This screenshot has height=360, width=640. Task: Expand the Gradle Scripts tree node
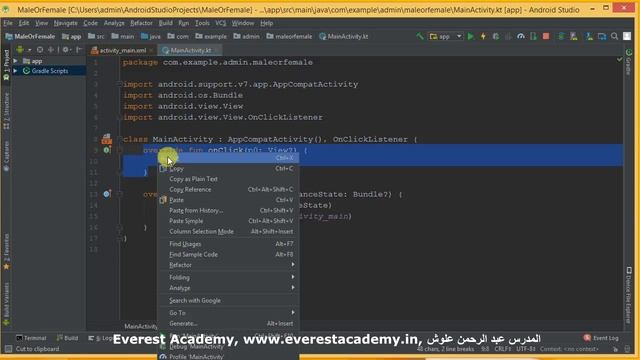[16, 71]
